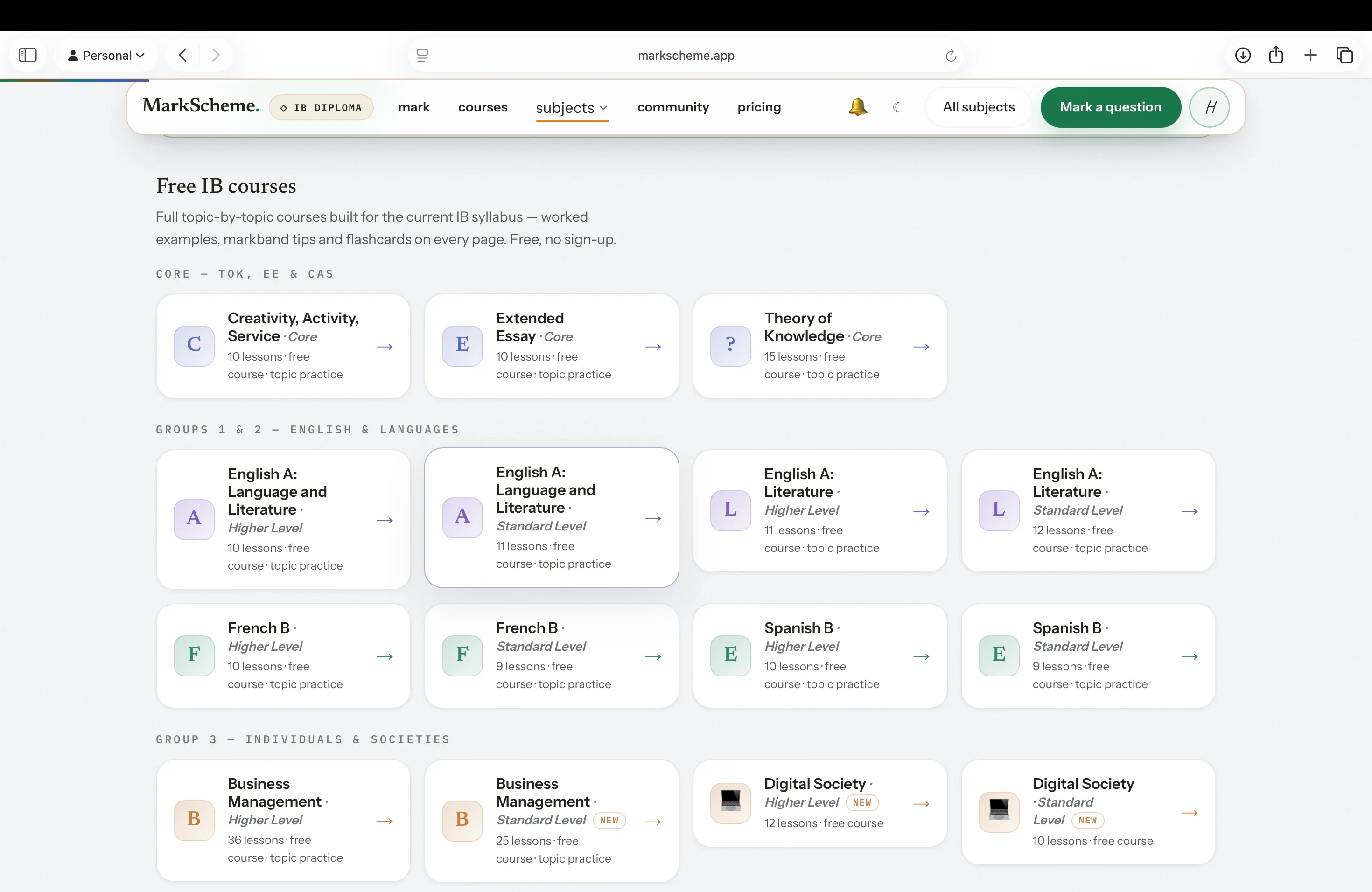Screen dimensions: 1372x892
Task: Toggle the Safari sidebar icon
Action: [28, 56]
